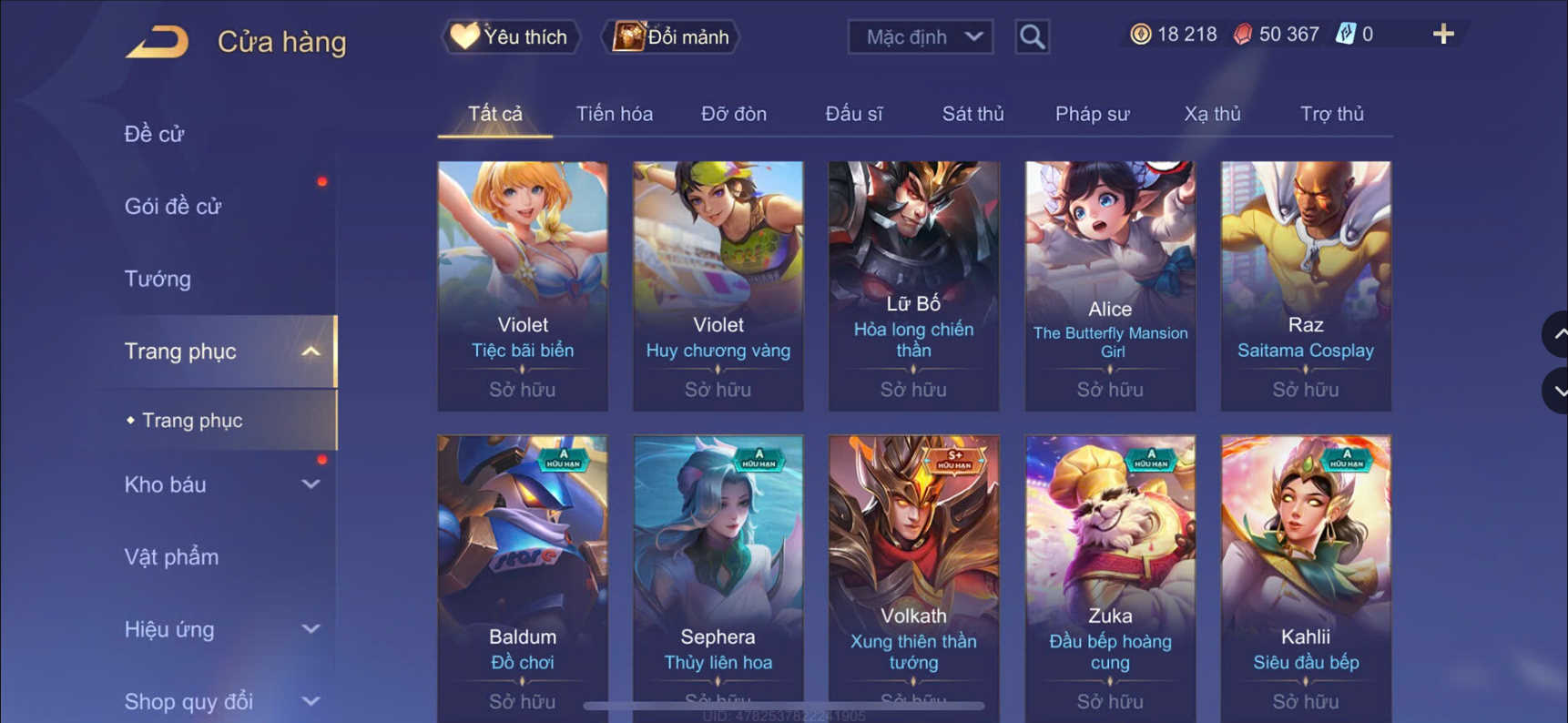Click the page-down arrow on right edge
The height and width of the screenshot is (723, 1568).
(x=1556, y=391)
